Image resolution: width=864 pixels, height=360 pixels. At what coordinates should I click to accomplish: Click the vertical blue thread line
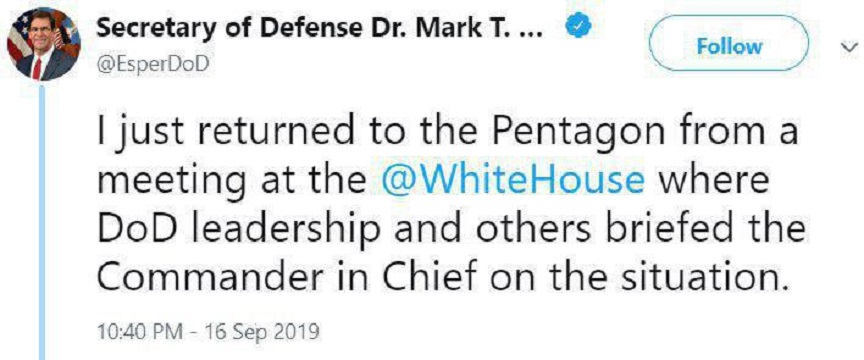pos(42,221)
